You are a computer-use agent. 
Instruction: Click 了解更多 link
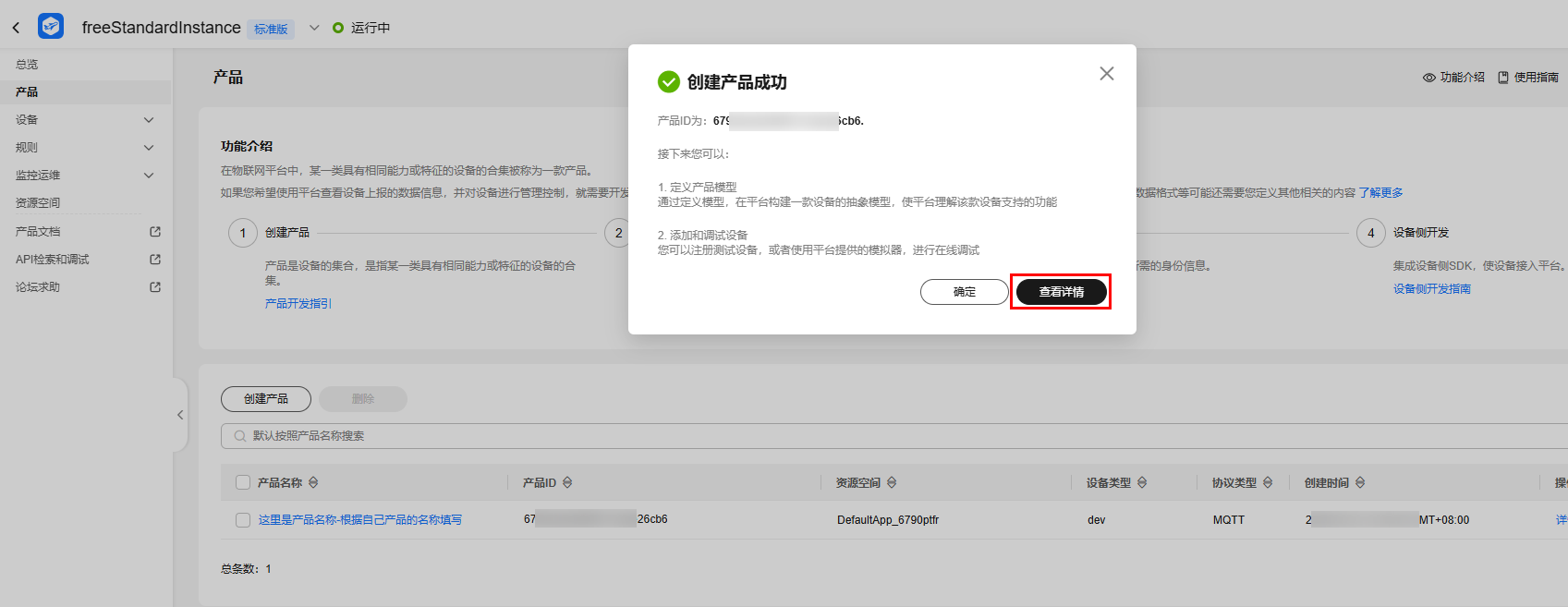click(x=1380, y=193)
